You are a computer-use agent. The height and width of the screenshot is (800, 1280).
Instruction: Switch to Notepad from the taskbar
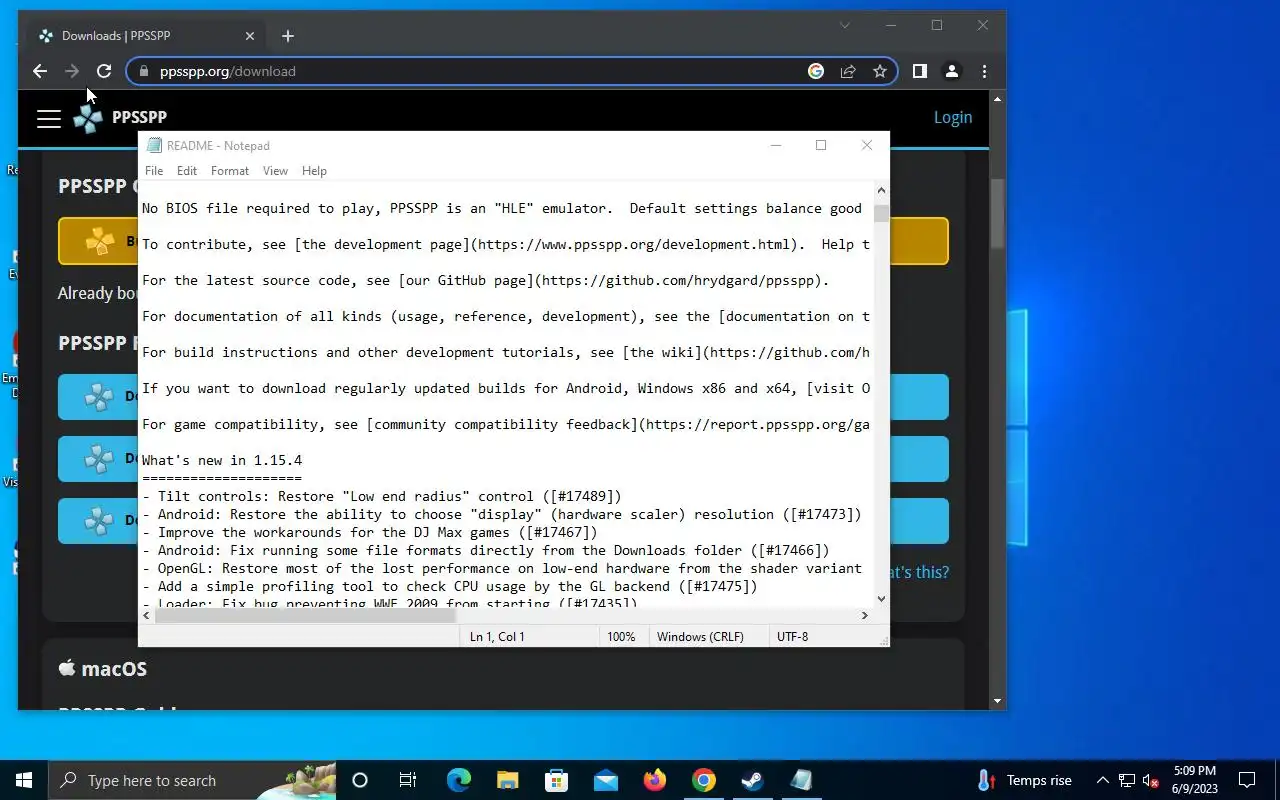click(x=801, y=780)
